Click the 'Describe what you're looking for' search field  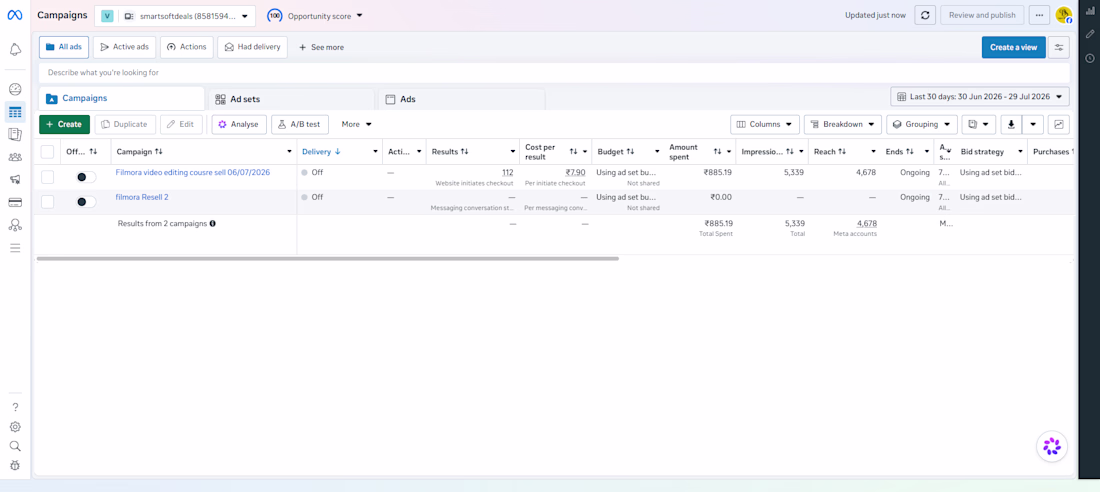click(554, 72)
